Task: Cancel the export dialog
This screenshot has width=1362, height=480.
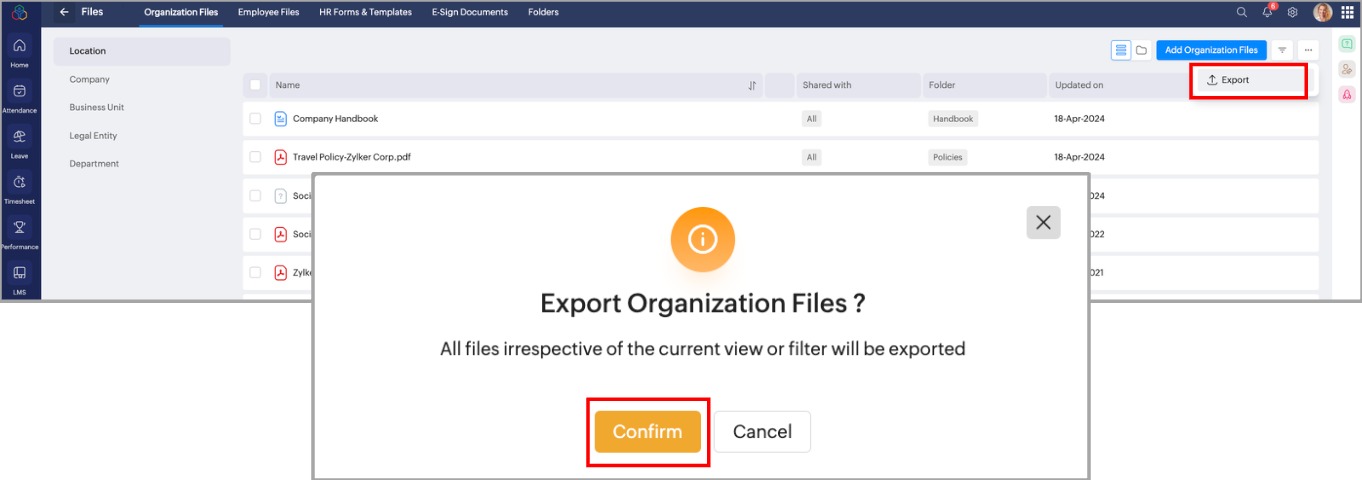Action: coord(762,431)
